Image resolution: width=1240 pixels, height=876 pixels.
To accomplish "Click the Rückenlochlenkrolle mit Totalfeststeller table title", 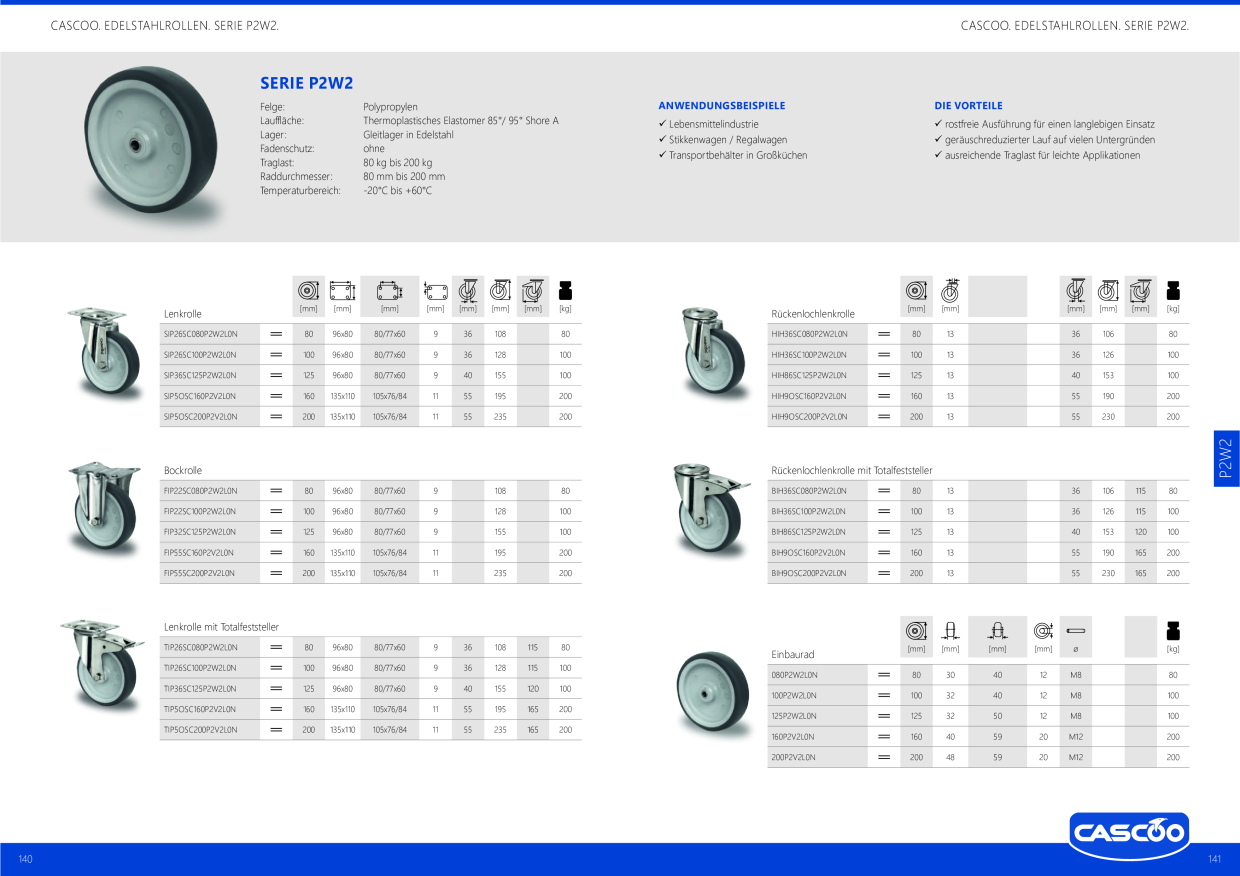I will (851, 470).
